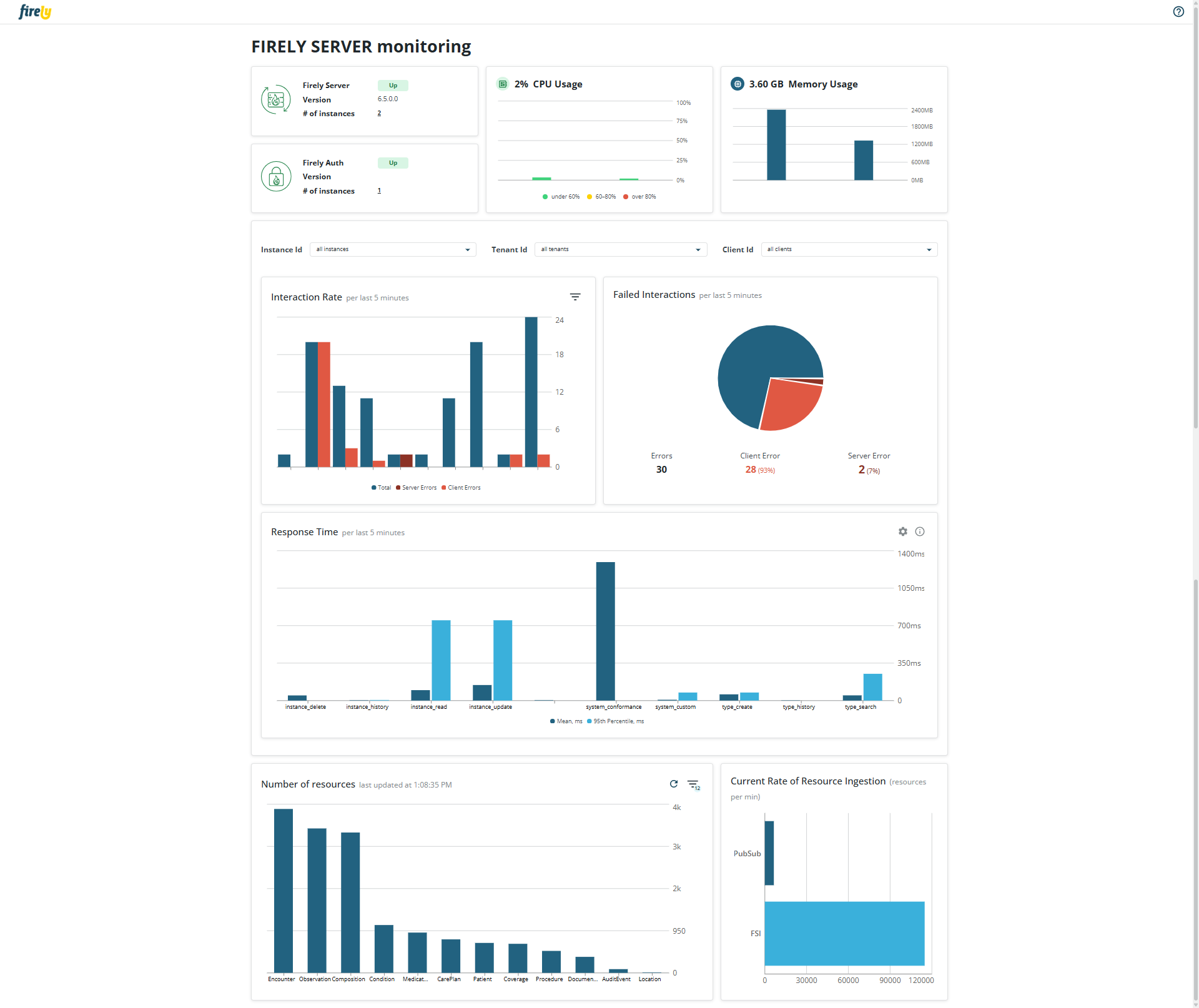Image resolution: width=1199 pixels, height=1008 pixels.
Task: Click the PubSub ingestion rate bar
Action: [769, 853]
